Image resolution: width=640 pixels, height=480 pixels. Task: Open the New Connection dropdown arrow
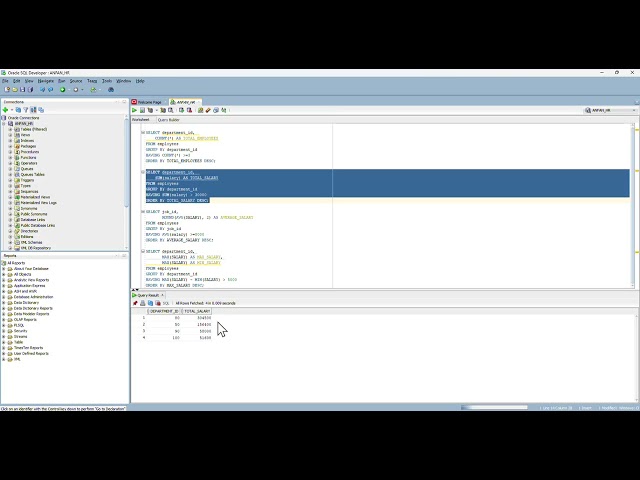coord(11,110)
